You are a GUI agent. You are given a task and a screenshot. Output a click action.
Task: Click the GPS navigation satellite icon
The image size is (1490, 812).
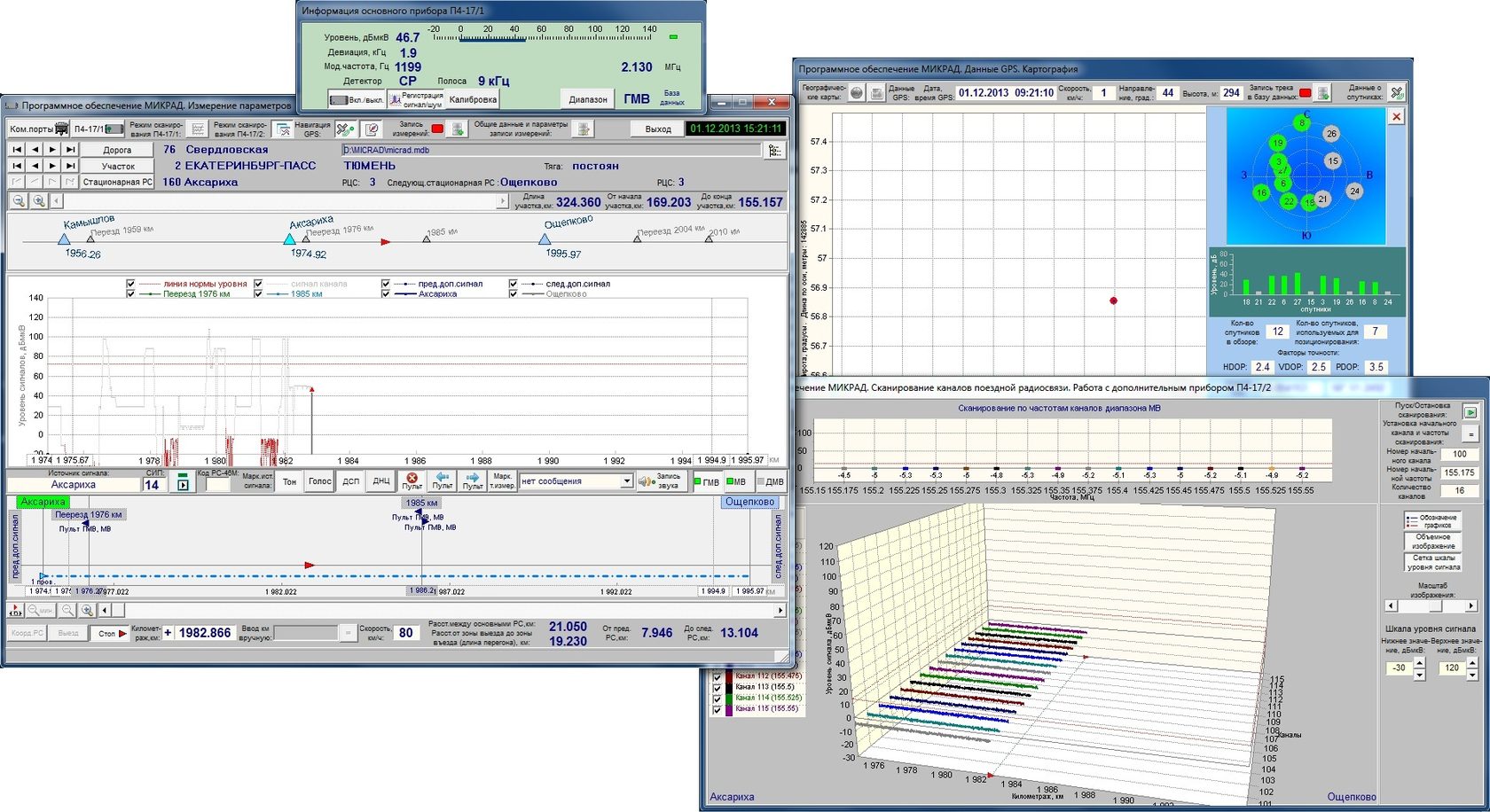(x=346, y=129)
